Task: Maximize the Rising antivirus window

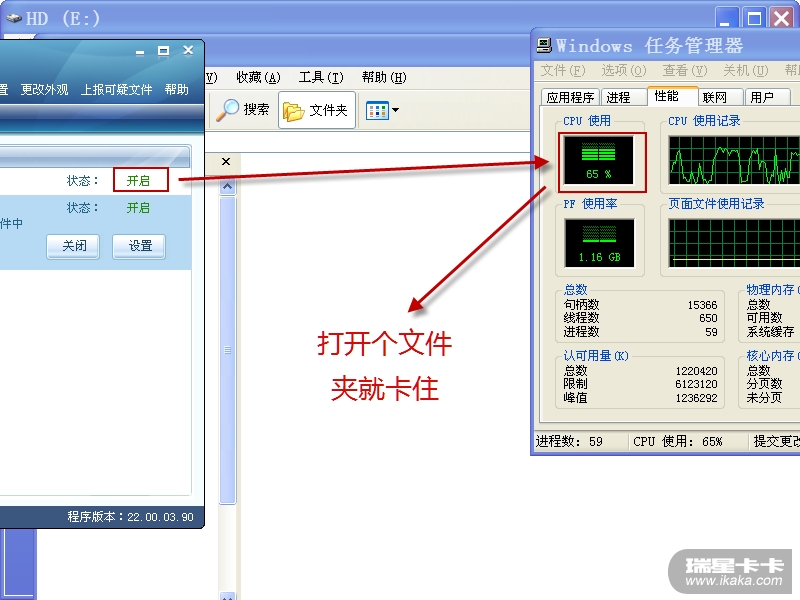Action: pyautogui.click(x=163, y=51)
